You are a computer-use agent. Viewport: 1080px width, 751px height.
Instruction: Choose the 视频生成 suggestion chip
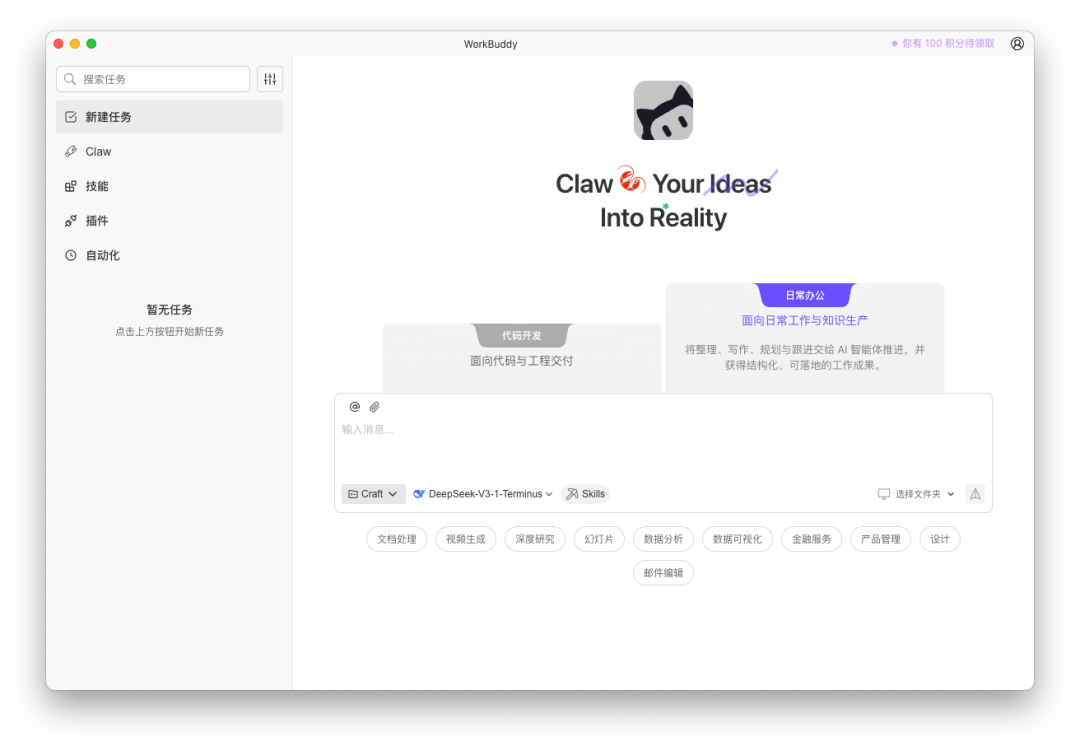466,539
